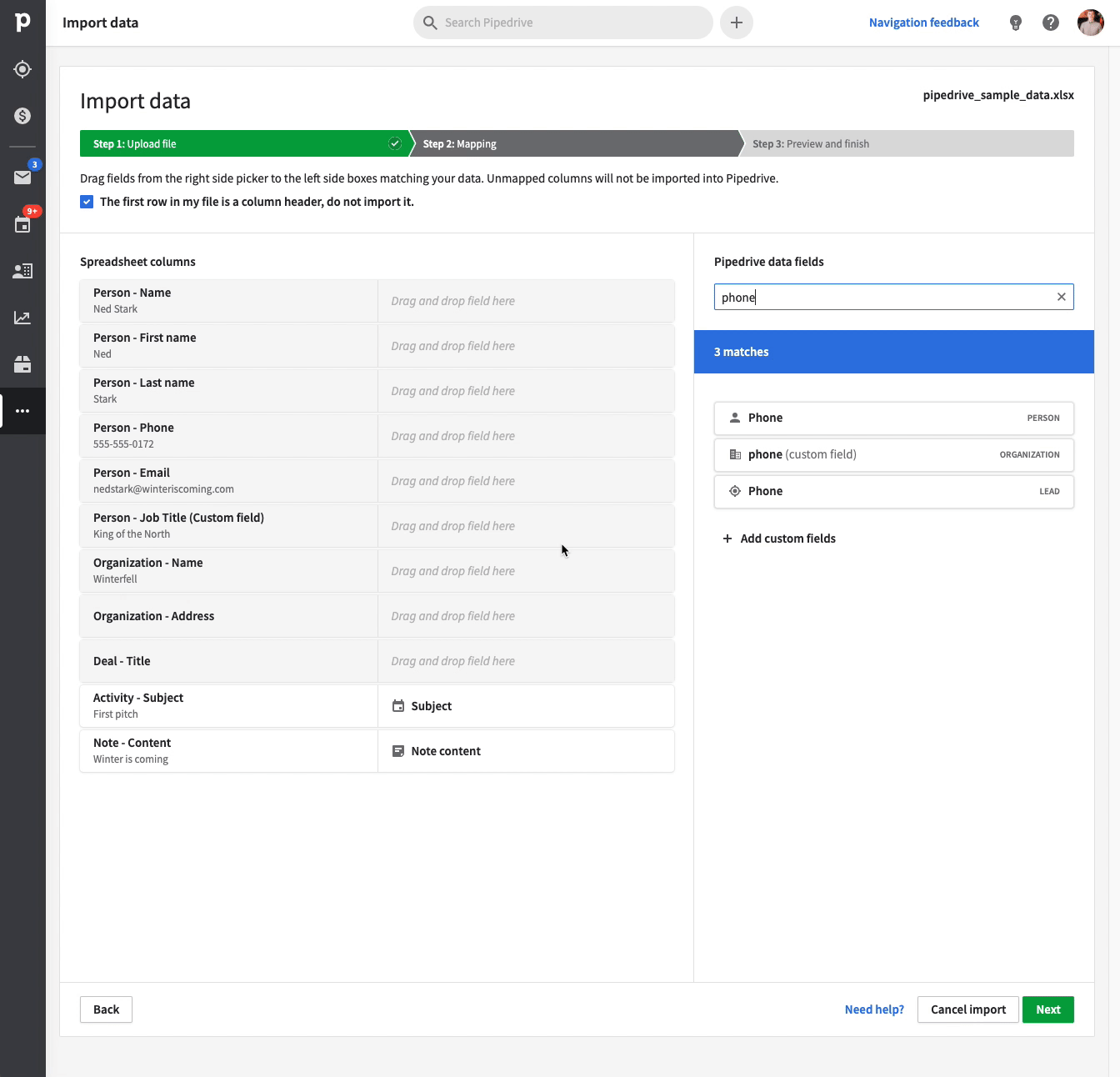This screenshot has height=1077, width=1120.
Task: Click the Search Pipedrive field
Action: [x=563, y=23]
